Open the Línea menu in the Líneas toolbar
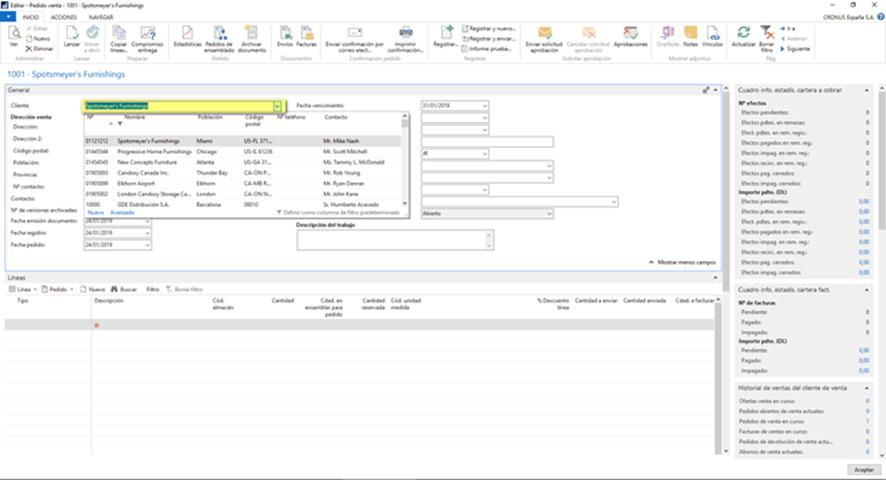This screenshot has height=480, width=886. coord(23,289)
